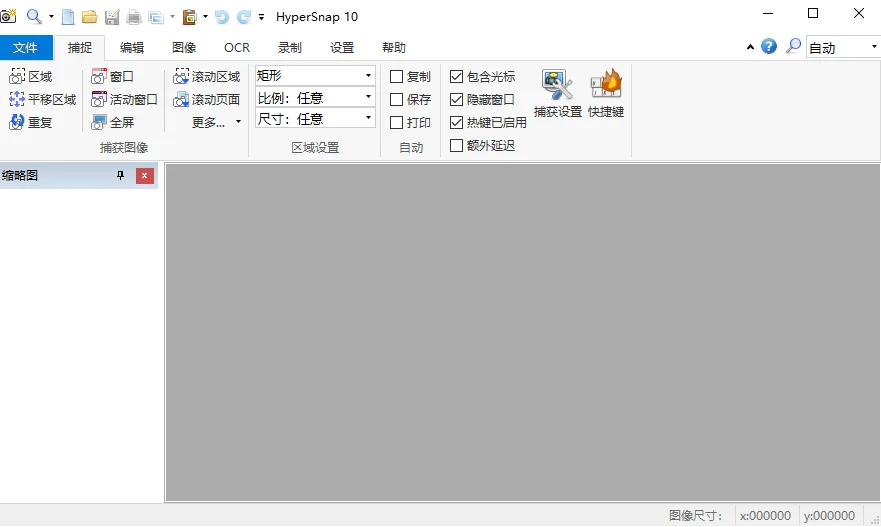Uncheck the 热键已启用 hotkeys enabled checkbox
Viewport: 881px width, 527px height.
(x=457, y=122)
